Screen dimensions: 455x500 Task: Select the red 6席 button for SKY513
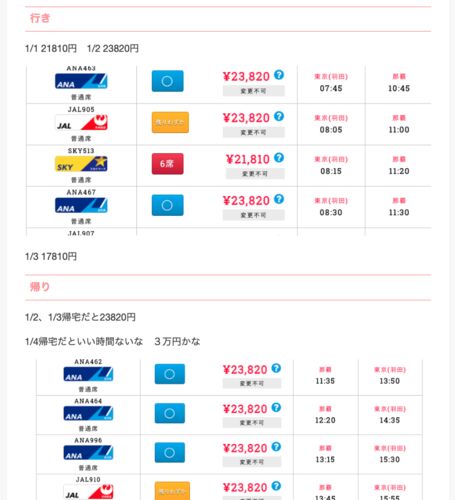167,164
